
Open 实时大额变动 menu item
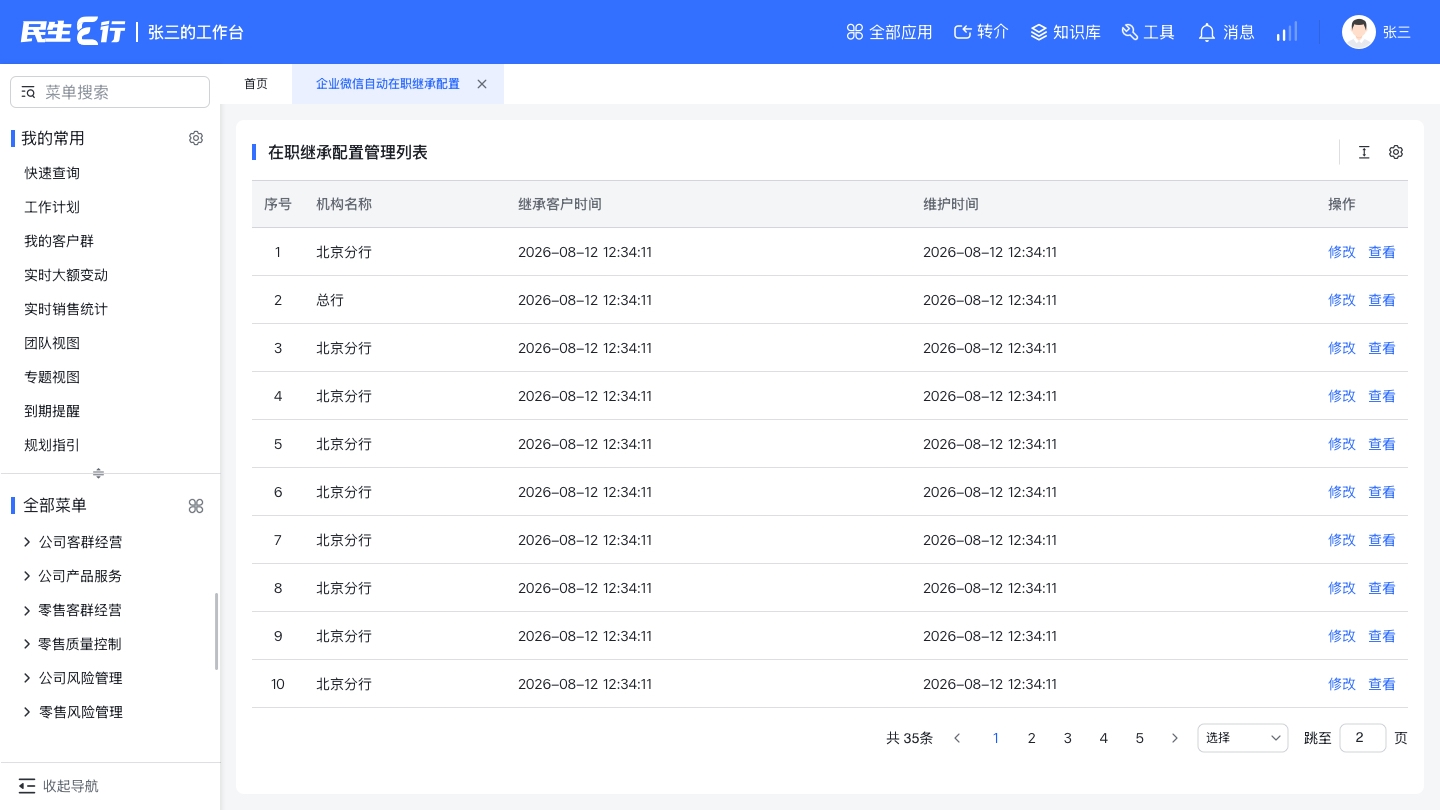pos(66,275)
